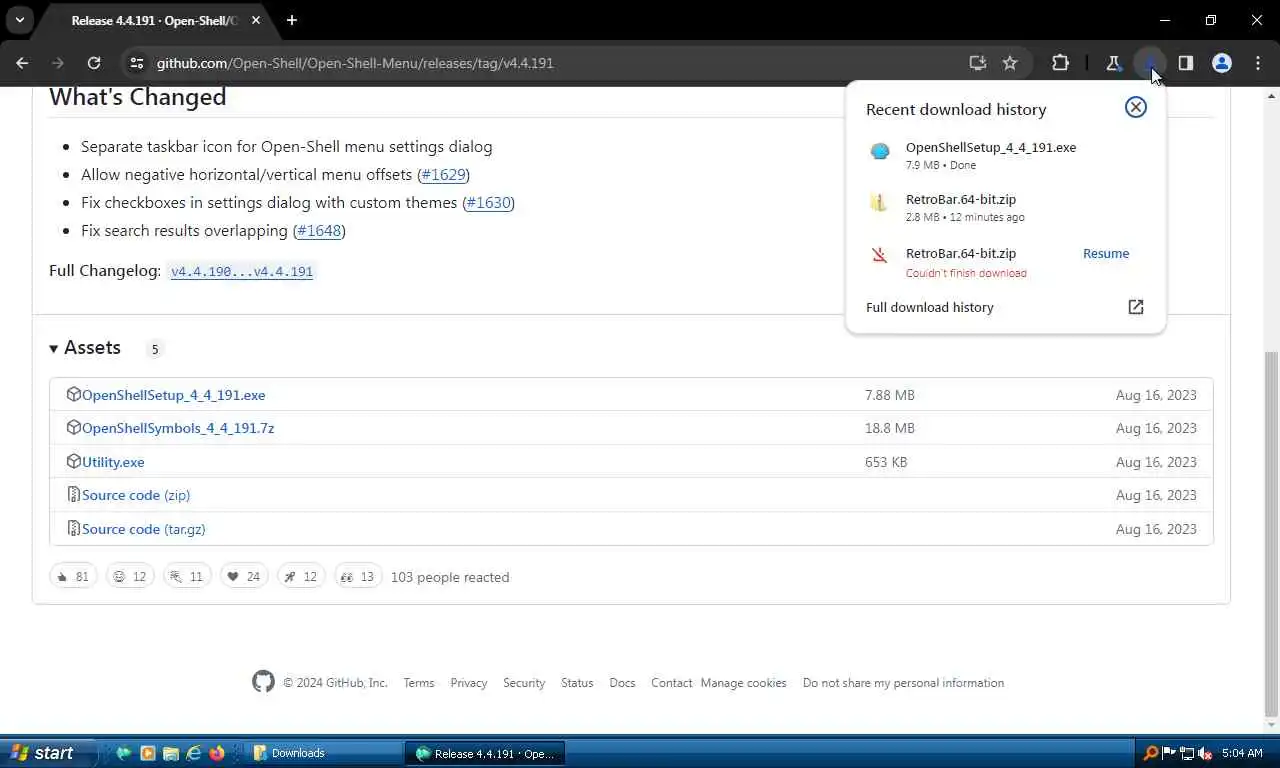Toggle the browser side panel

click(x=1185, y=63)
